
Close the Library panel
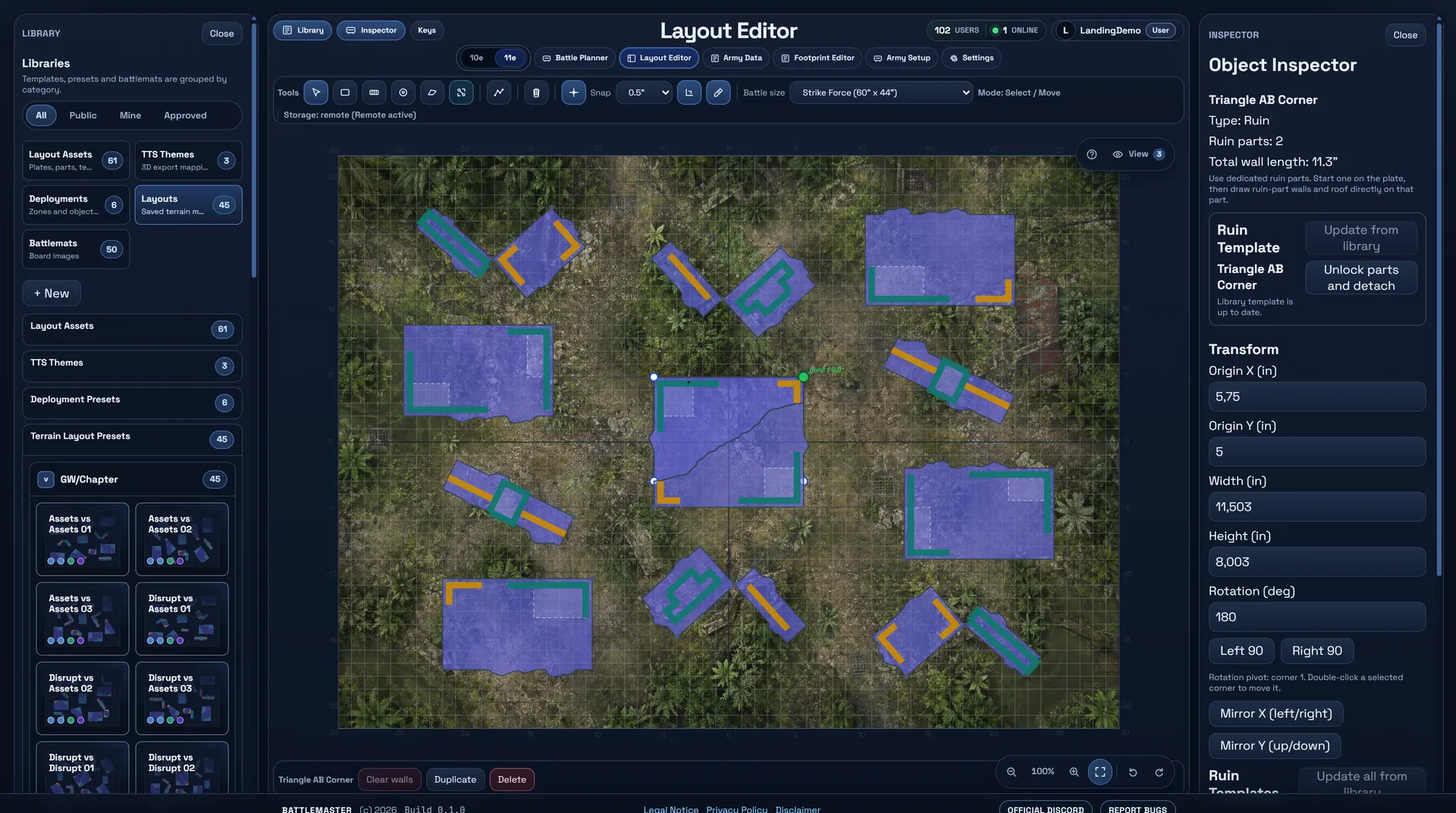(221, 33)
